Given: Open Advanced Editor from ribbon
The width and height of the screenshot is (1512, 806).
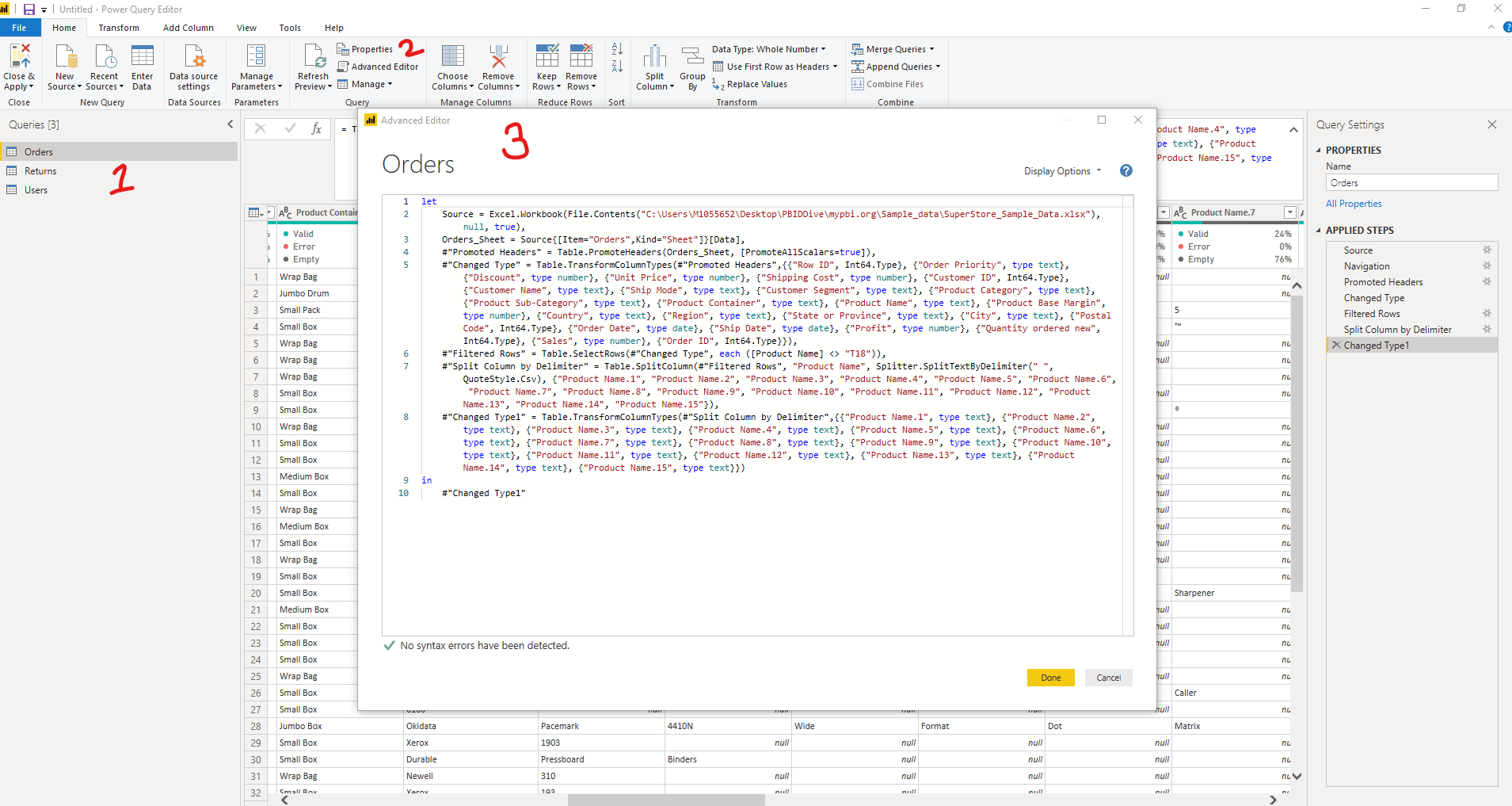Looking at the screenshot, I should (x=378, y=67).
